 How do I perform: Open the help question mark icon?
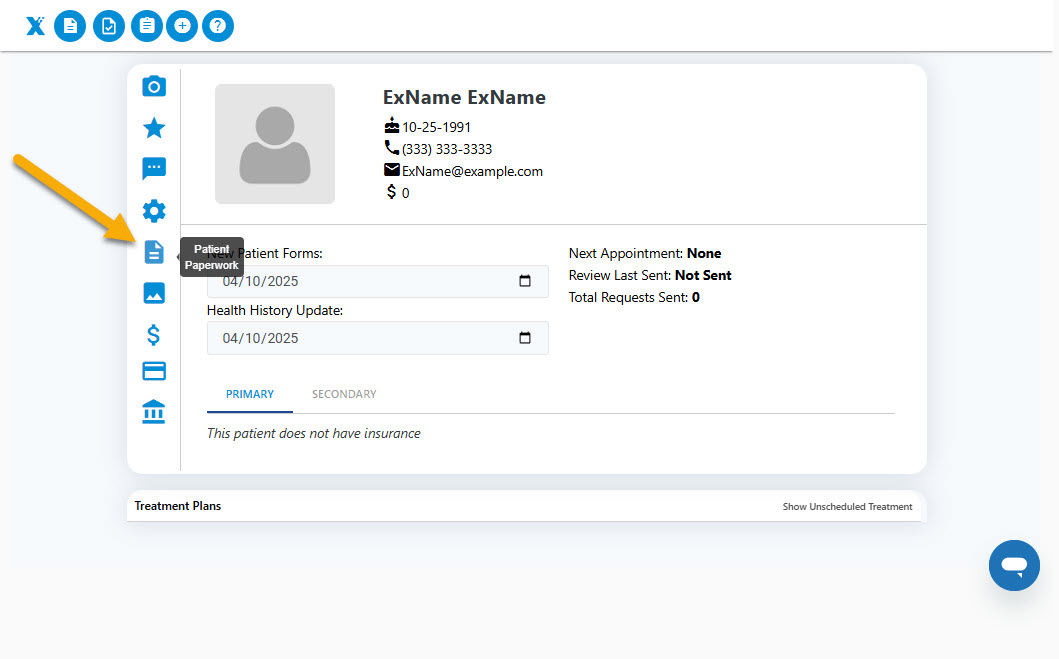(x=217, y=26)
